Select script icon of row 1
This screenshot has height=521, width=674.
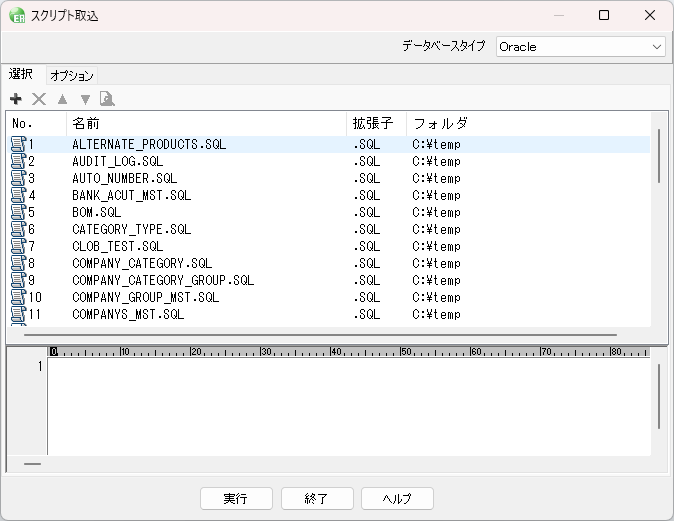[x=18, y=144]
